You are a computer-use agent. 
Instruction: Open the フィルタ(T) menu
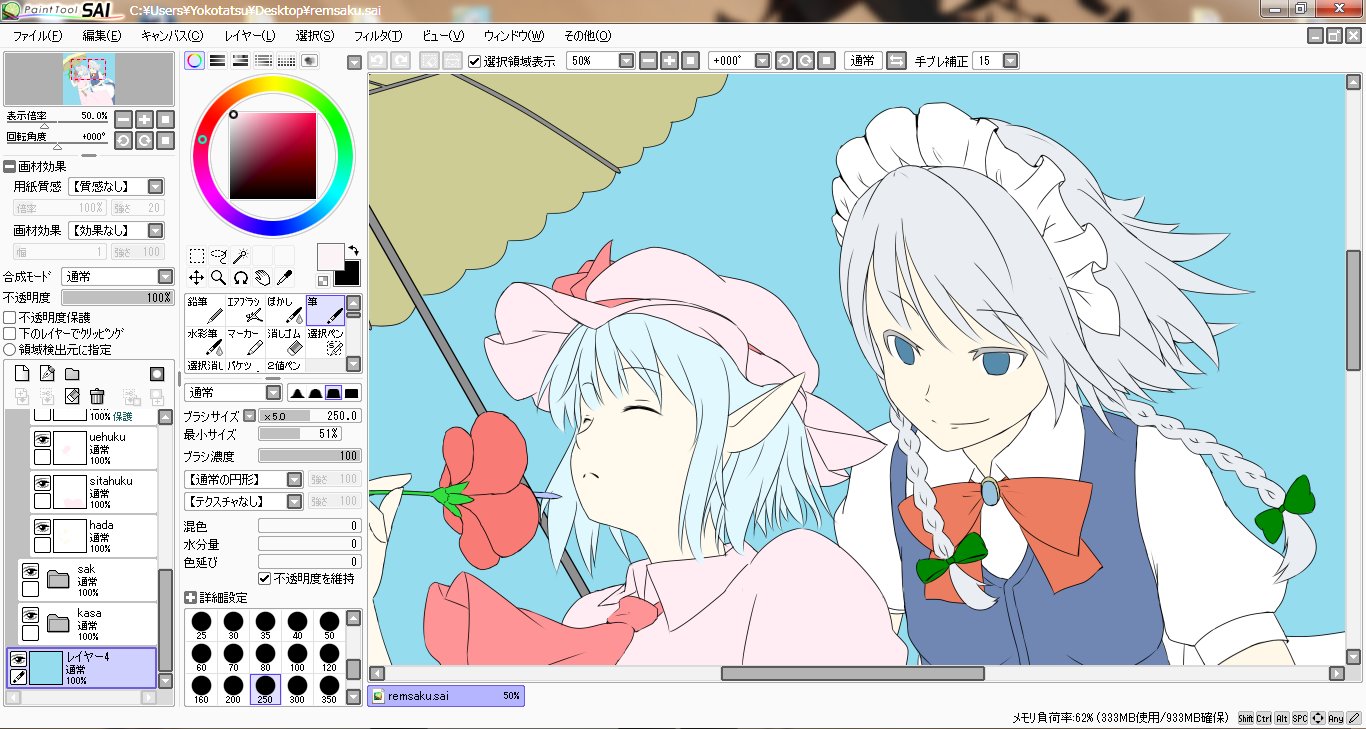point(378,36)
